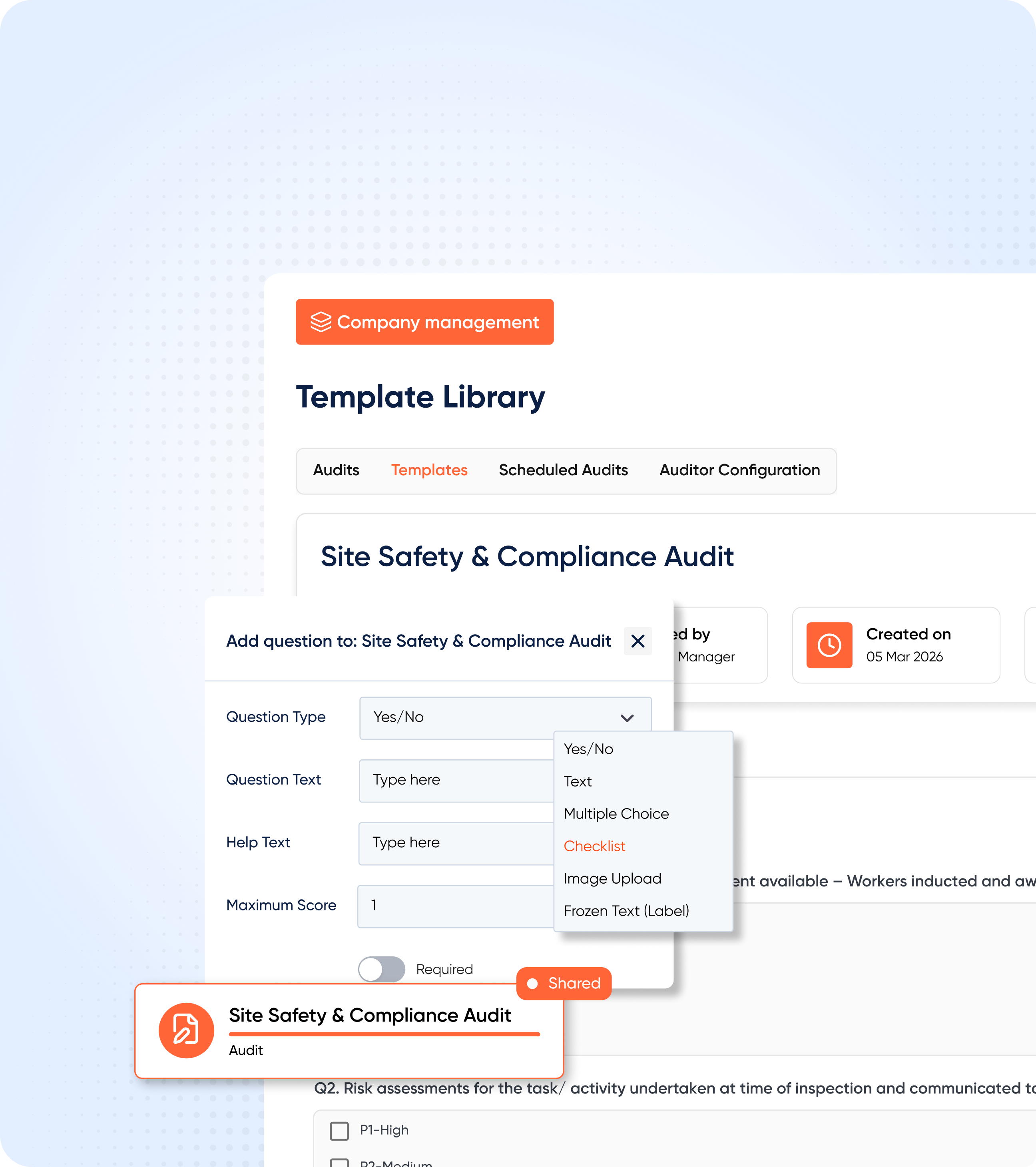1036x1167 pixels.
Task: Click the Company management button
Action: 424,322
